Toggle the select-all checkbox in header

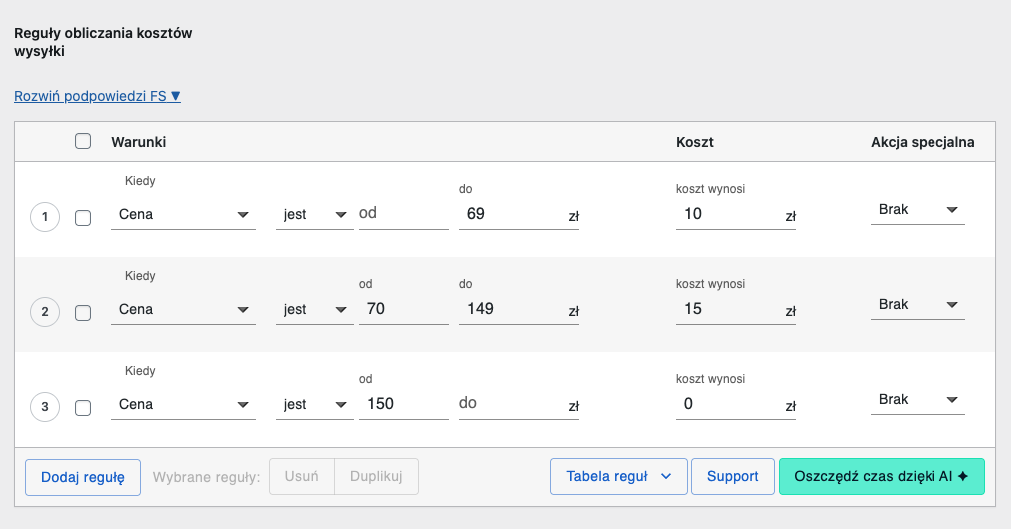tap(83, 142)
